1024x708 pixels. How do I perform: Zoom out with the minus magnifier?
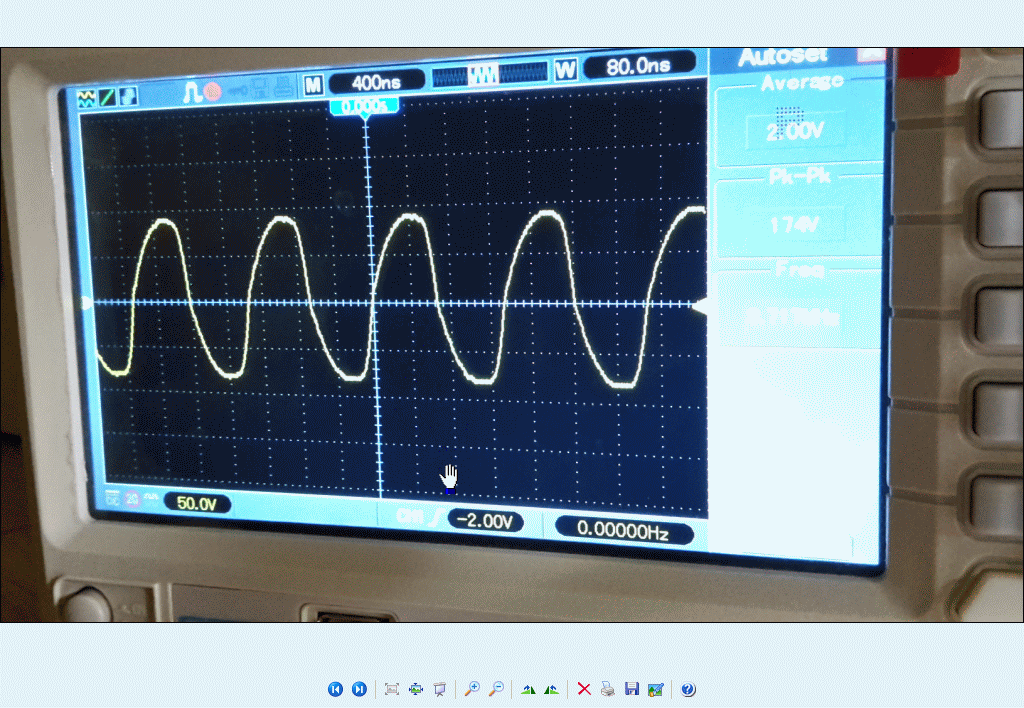point(496,689)
